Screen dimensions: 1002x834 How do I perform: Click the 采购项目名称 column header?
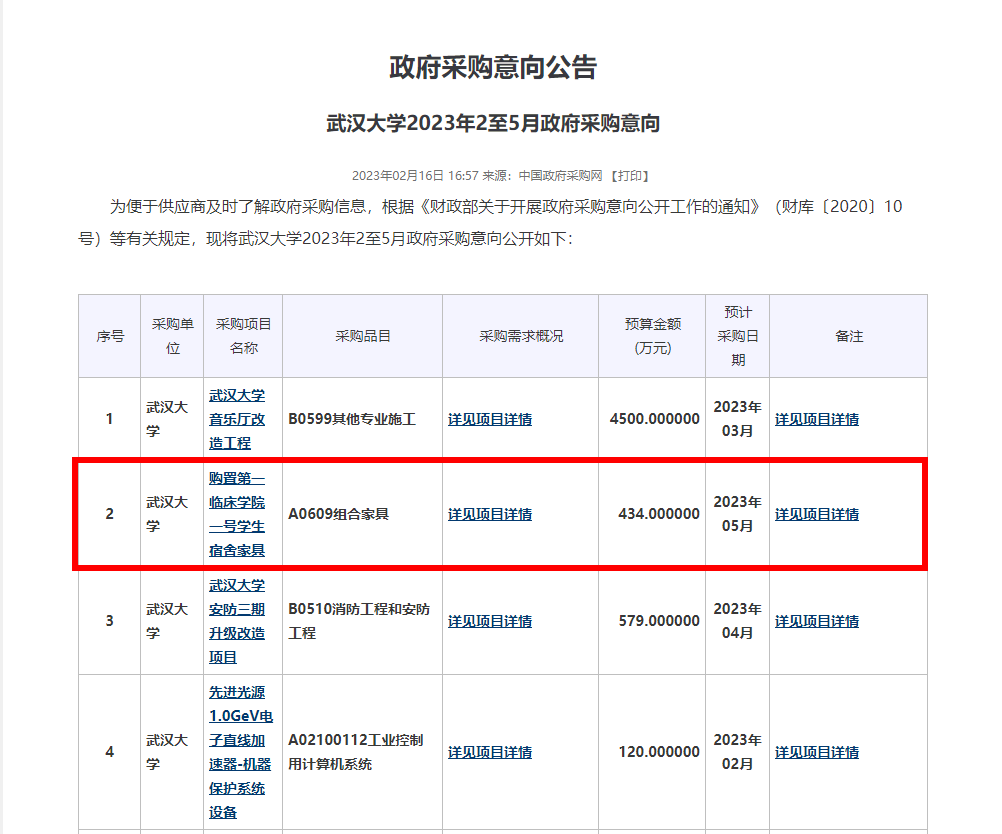[243, 336]
